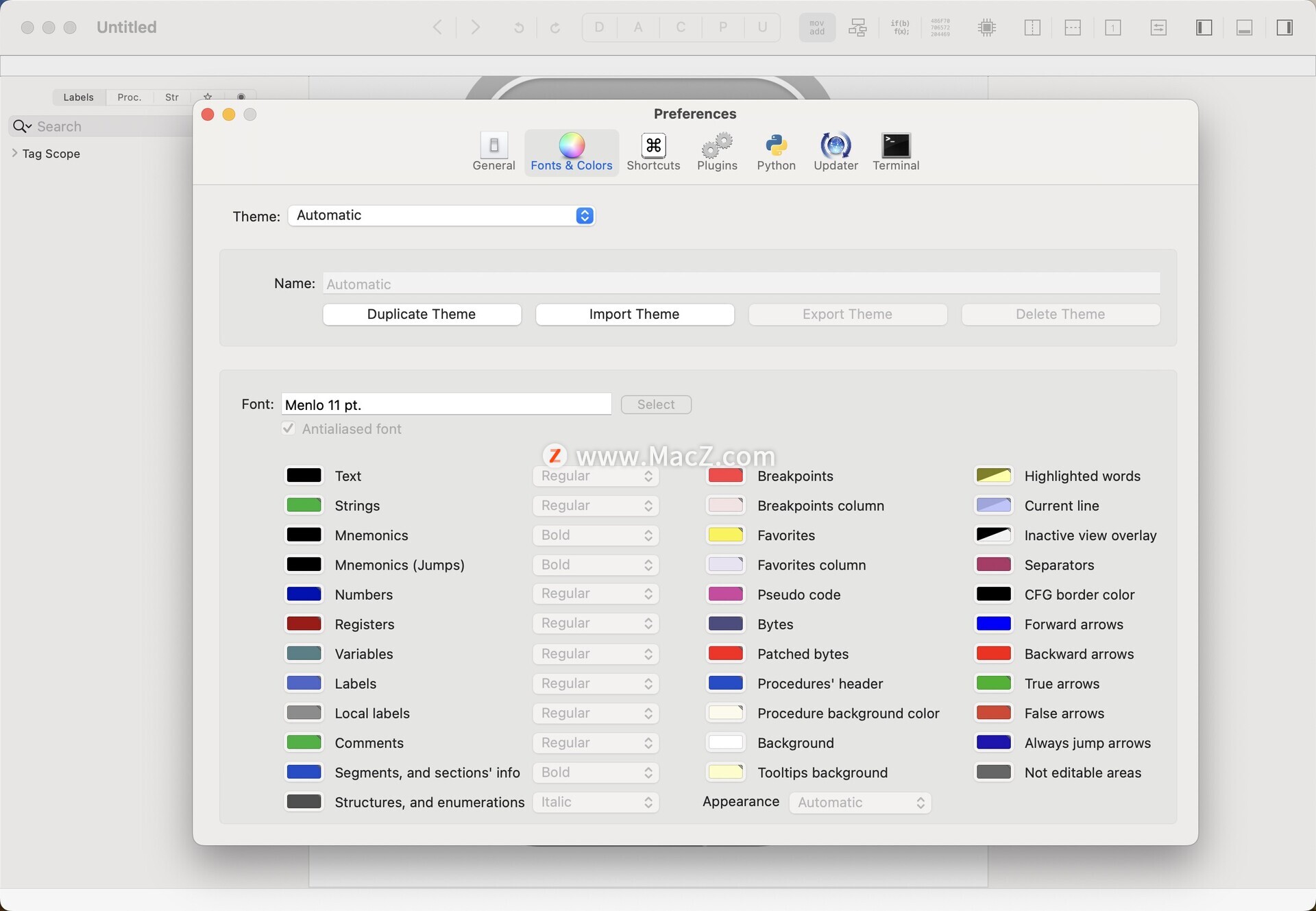Open the font style dropdown for Numbers

pyautogui.click(x=596, y=594)
